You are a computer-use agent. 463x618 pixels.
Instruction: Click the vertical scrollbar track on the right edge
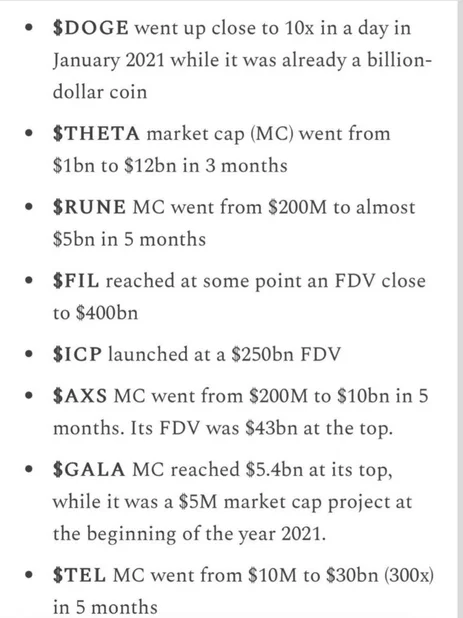point(459,309)
